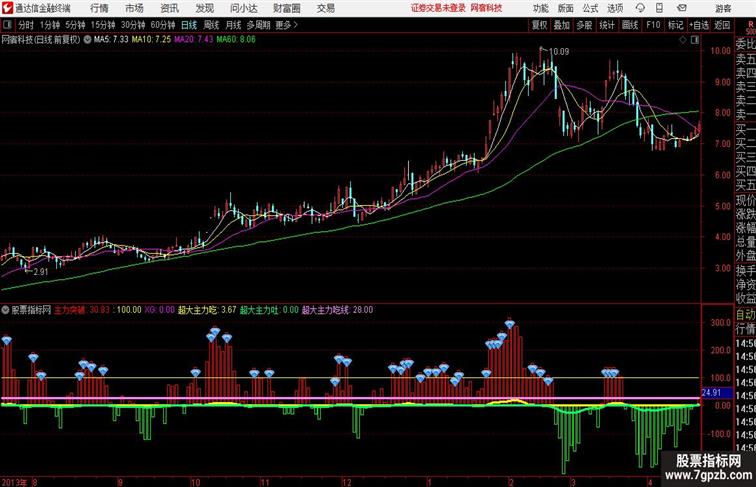Open the 发现 menu
Image resolution: width=756 pixels, height=487 pixels.
tap(204, 8)
